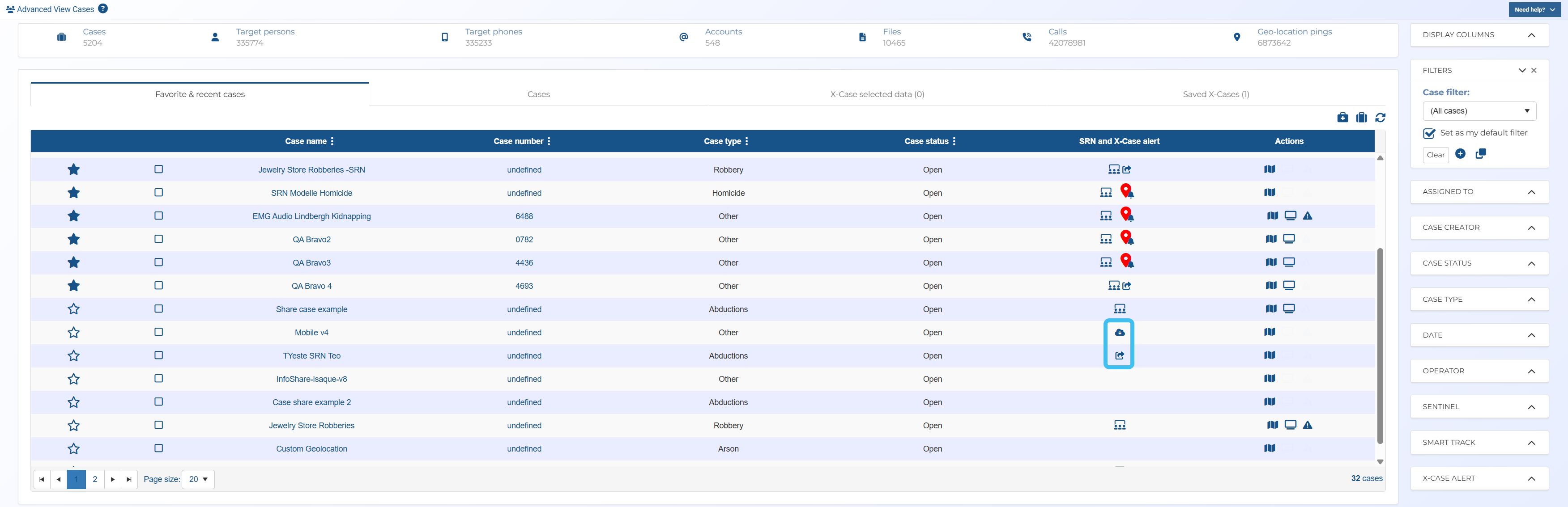The height and width of the screenshot is (507, 1568).
Task: Open the Custom Geolocation case link
Action: pos(311,448)
